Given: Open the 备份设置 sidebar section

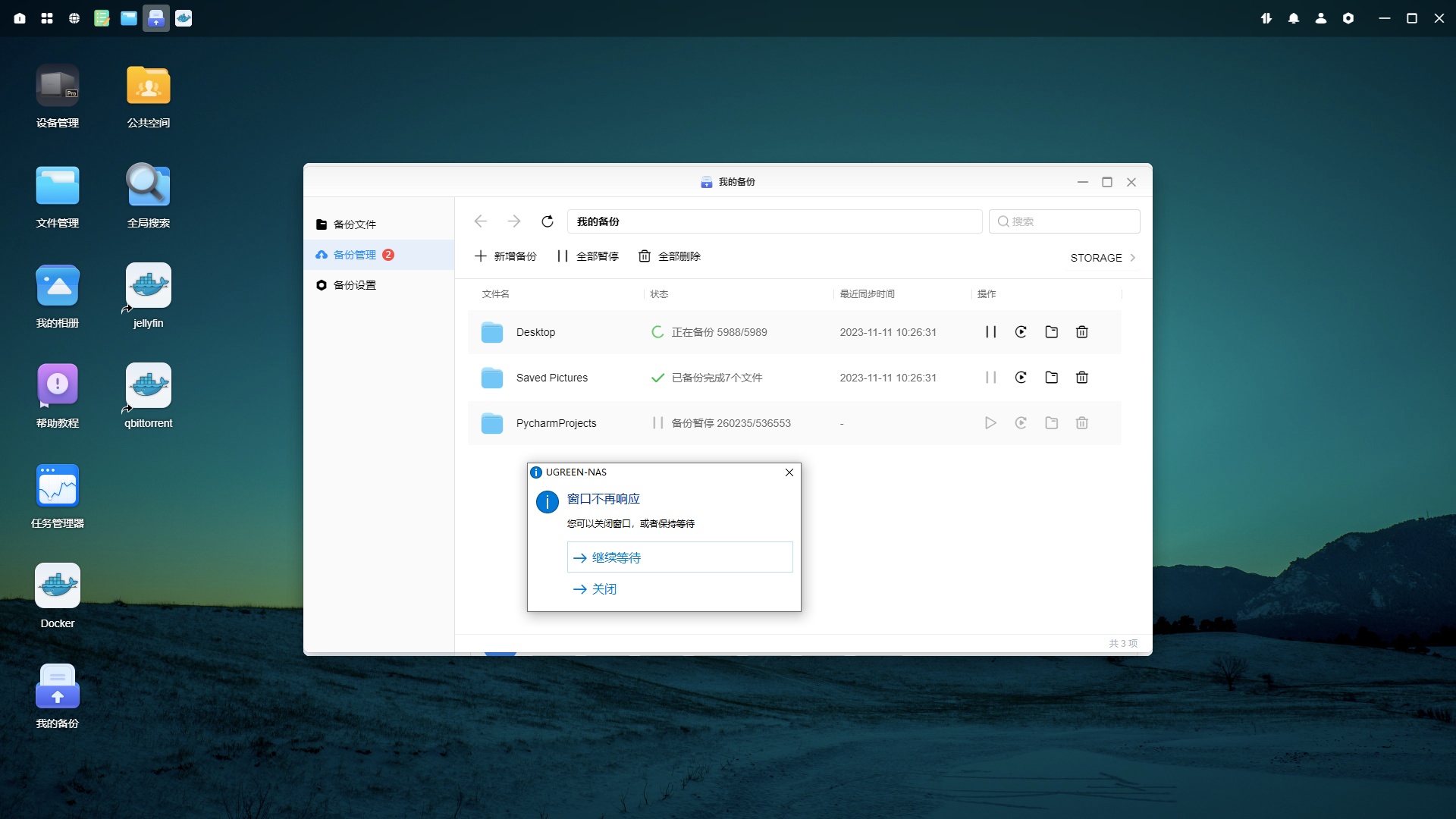Looking at the screenshot, I should tap(354, 285).
